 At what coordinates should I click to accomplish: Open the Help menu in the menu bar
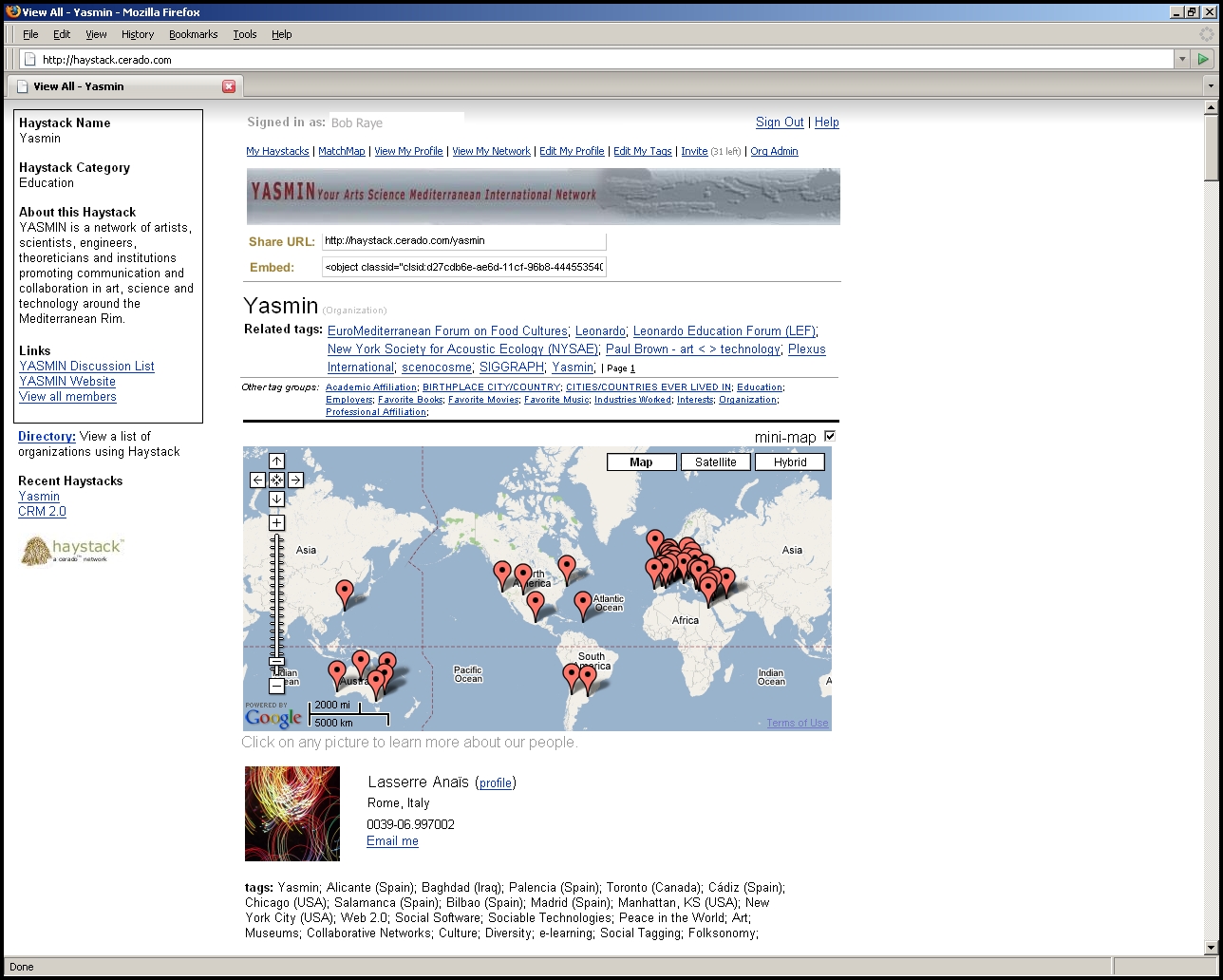[x=282, y=34]
